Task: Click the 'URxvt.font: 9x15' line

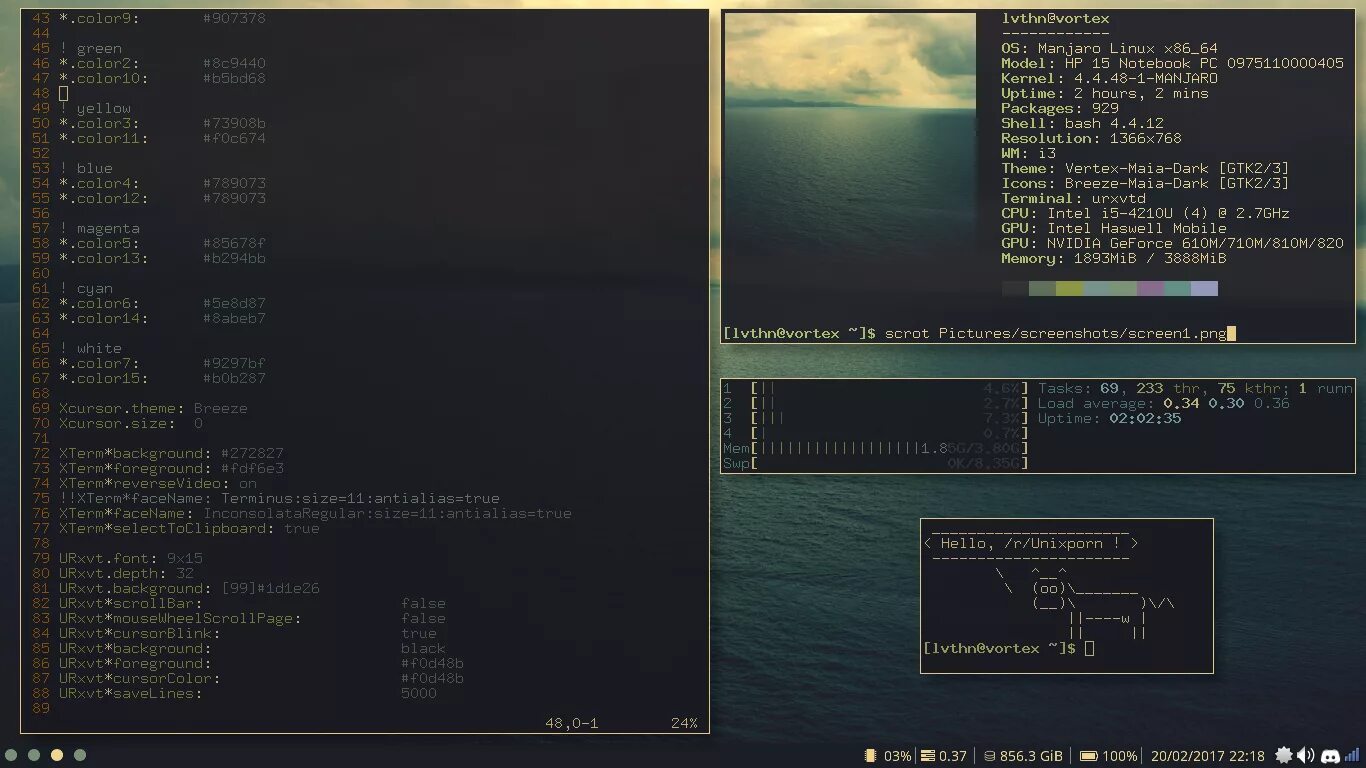Action: click(x=131, y=558)
